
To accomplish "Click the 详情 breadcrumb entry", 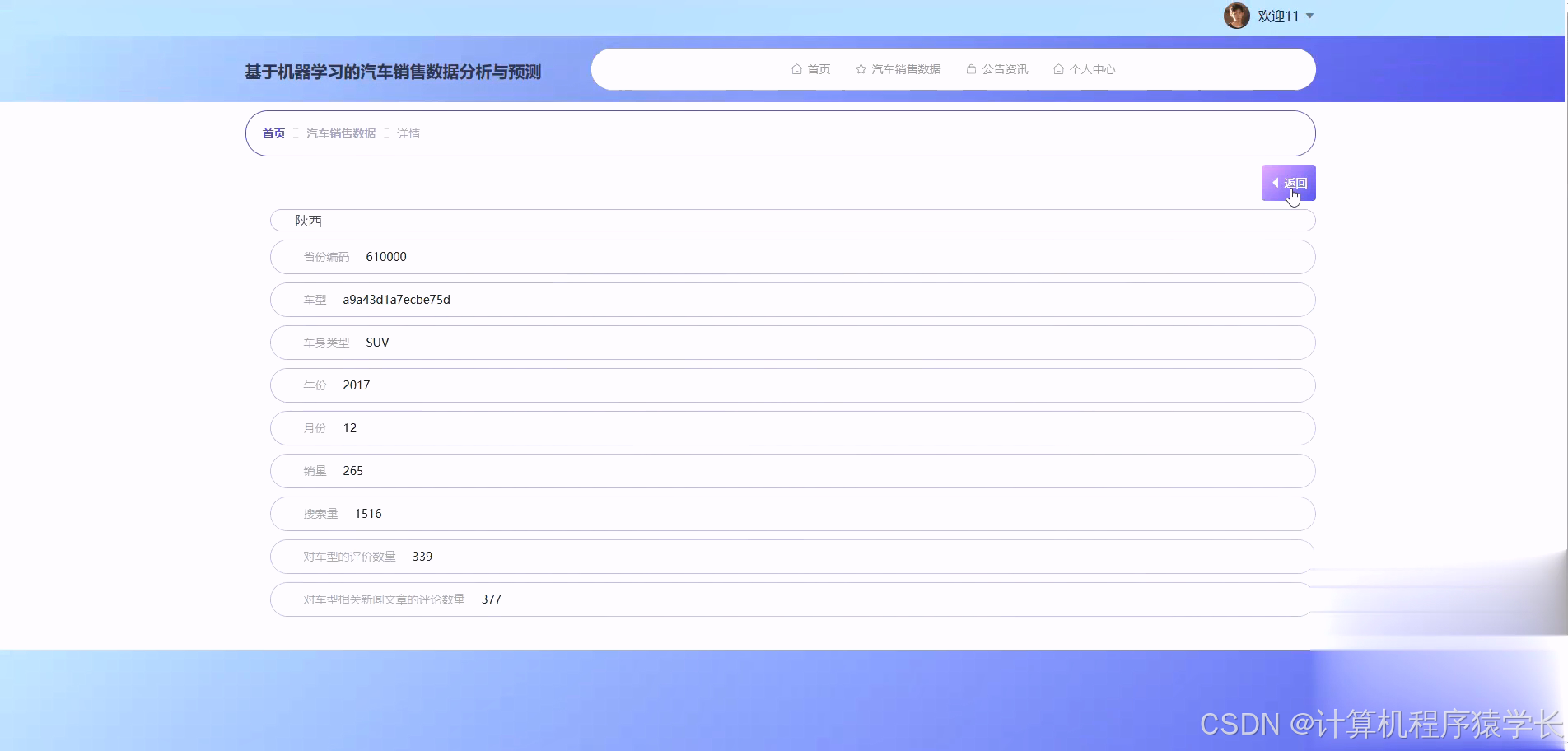I will 408,133.
